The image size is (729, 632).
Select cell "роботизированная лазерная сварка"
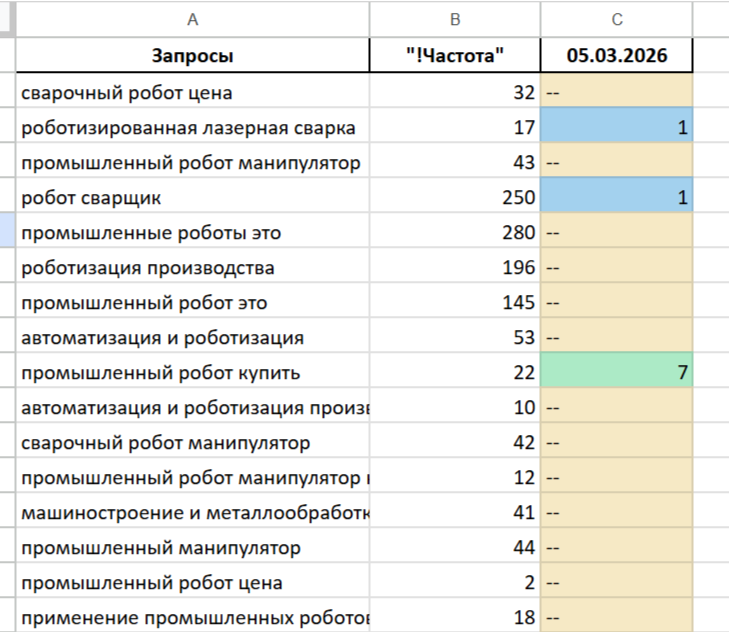pos(192,127)
